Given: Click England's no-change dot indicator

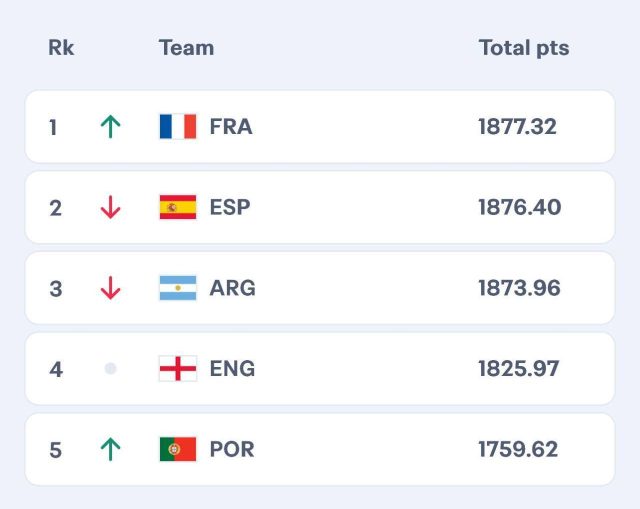Looking at the screenshot, I should [x=110, y=369].
